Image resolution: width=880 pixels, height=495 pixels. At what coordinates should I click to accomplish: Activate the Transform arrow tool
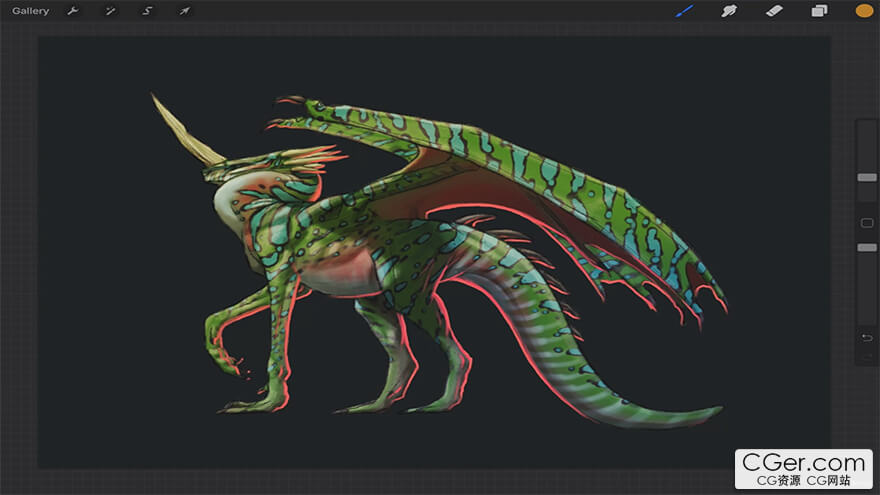click(x=184, y=11)
